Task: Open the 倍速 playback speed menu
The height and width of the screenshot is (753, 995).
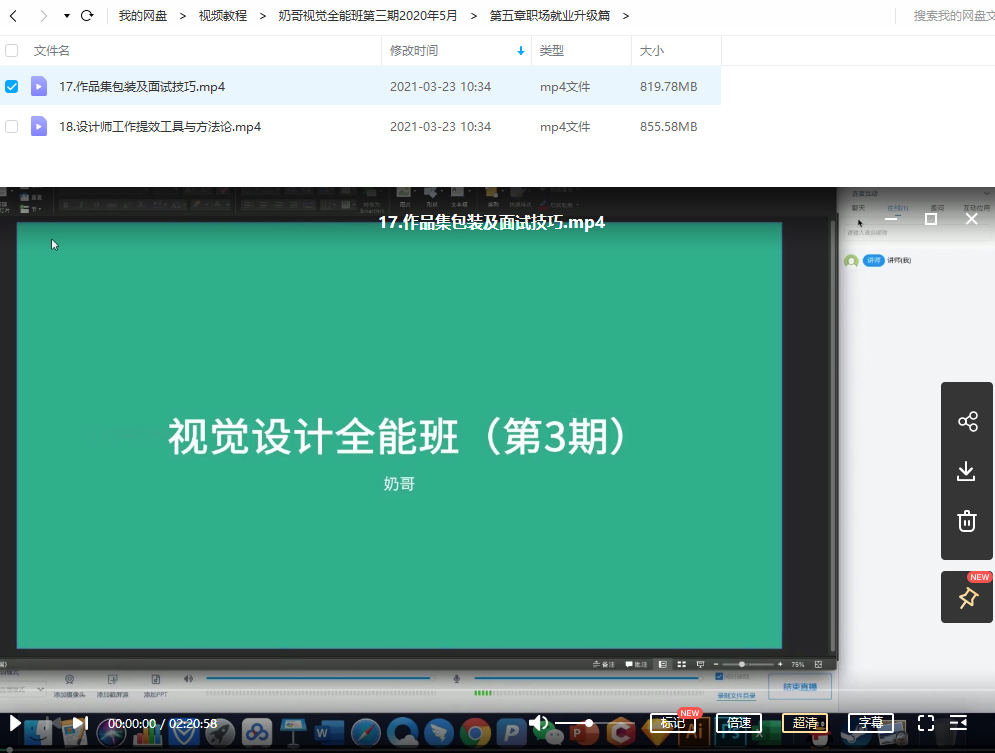Action: [739, 723]
